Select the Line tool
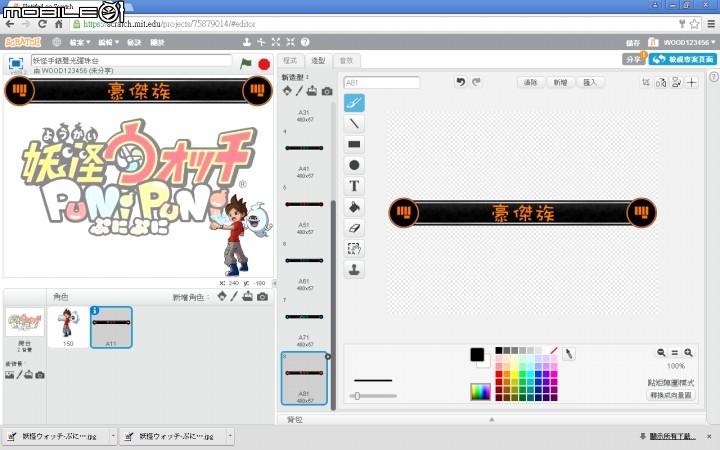Image resolution: width=720 pixels, height=450 pixels. 354,124
